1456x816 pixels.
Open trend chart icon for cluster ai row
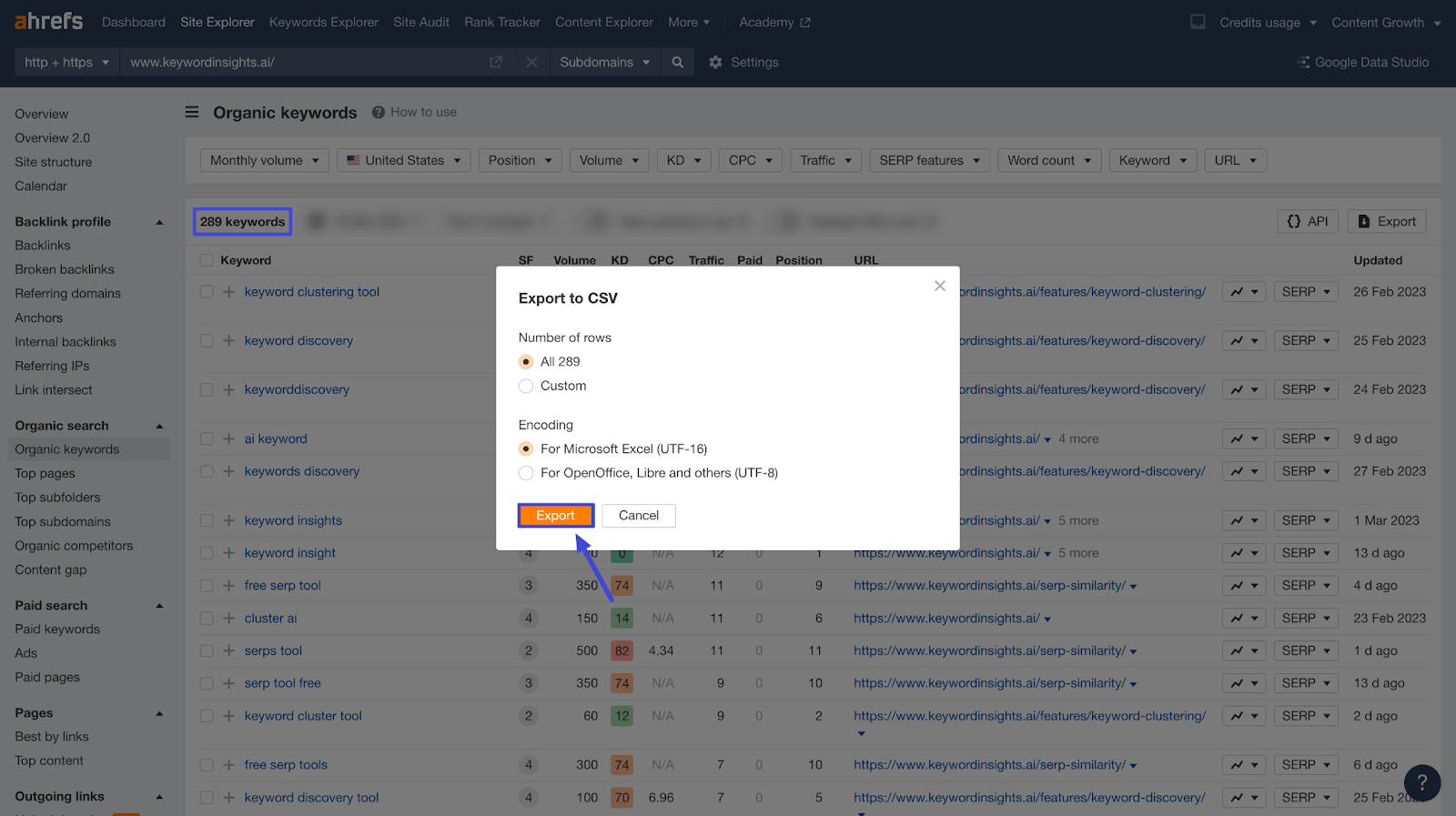click(1244, 619)
